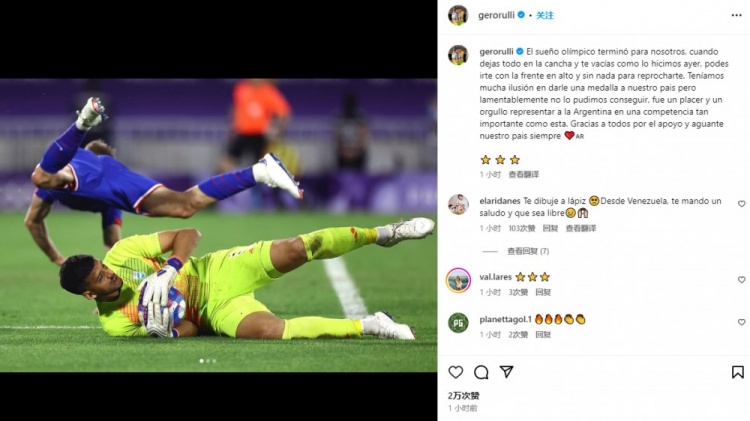Open the comment bubble icon
750x421 pixels.
point(481,372)
